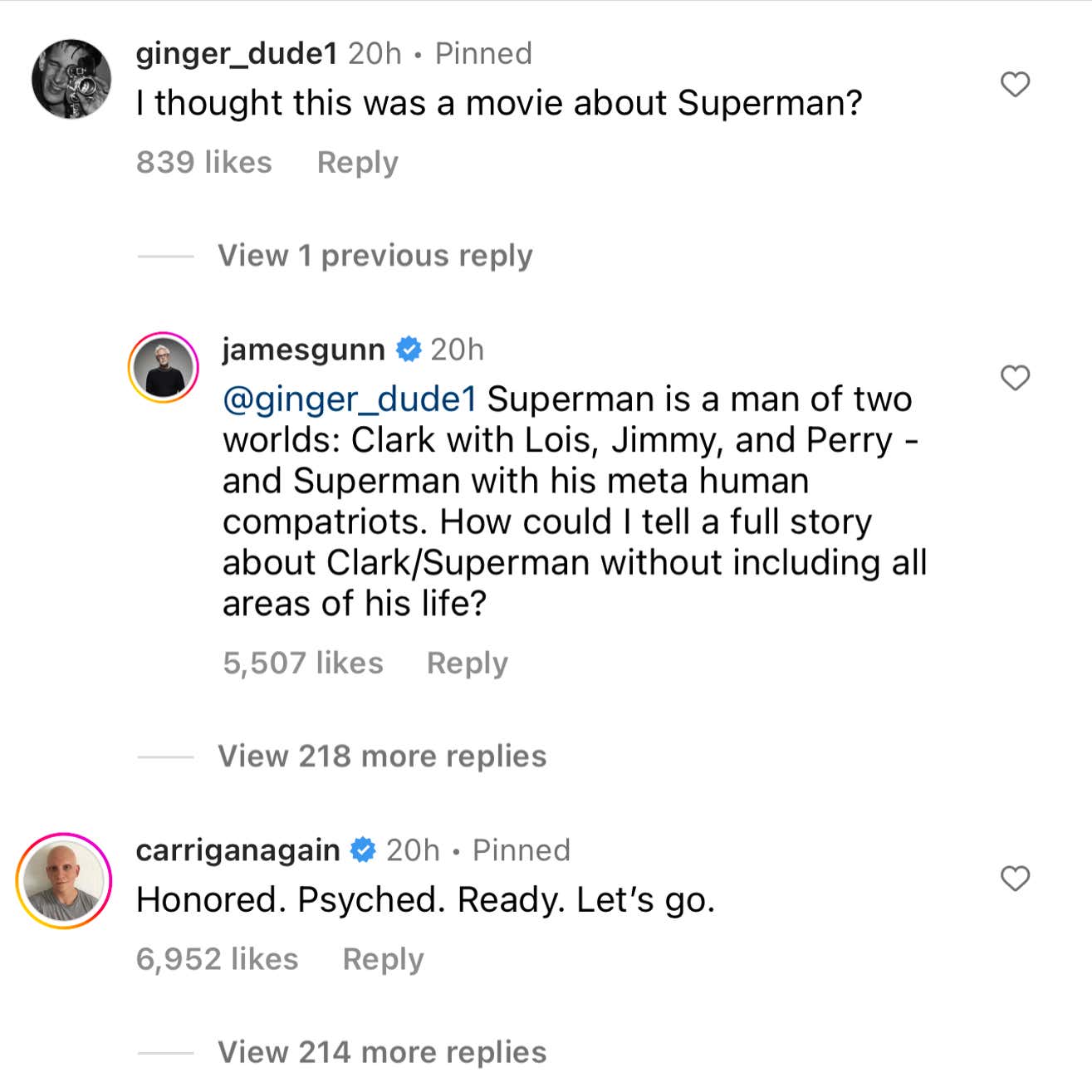Like jamesgunn's reply using the heart icon

coord(1014,379)
